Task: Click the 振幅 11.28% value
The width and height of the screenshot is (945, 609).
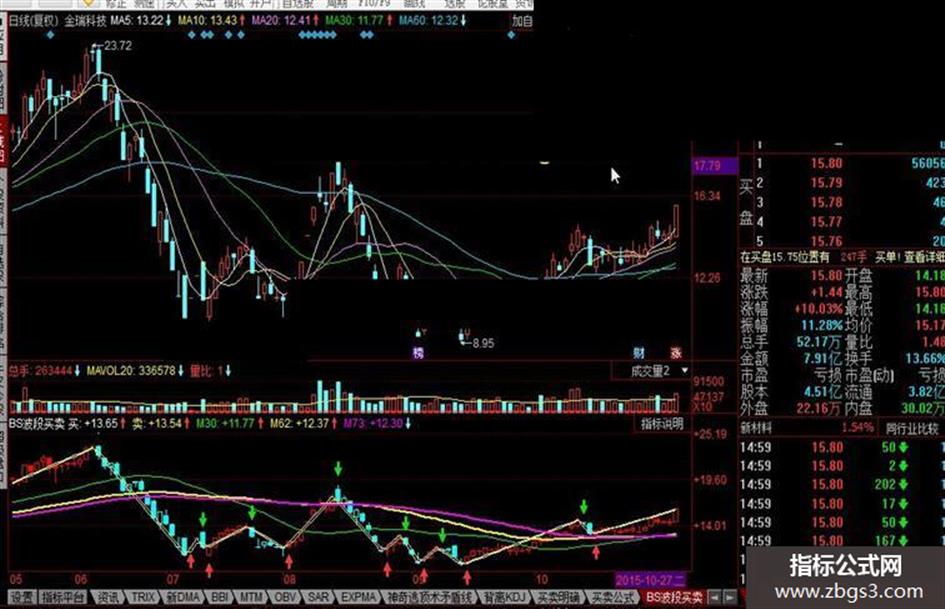Action: click(821, 326)
